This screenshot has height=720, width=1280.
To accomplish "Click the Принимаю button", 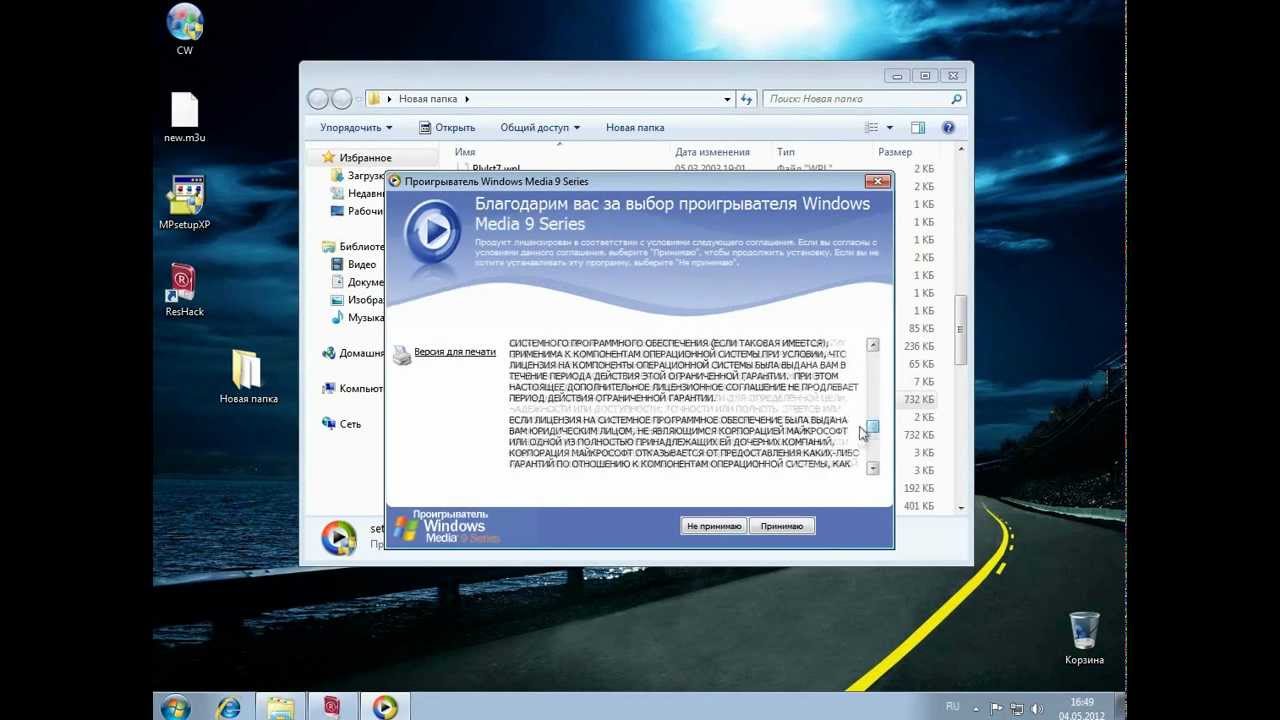I will tap(781, 526).
